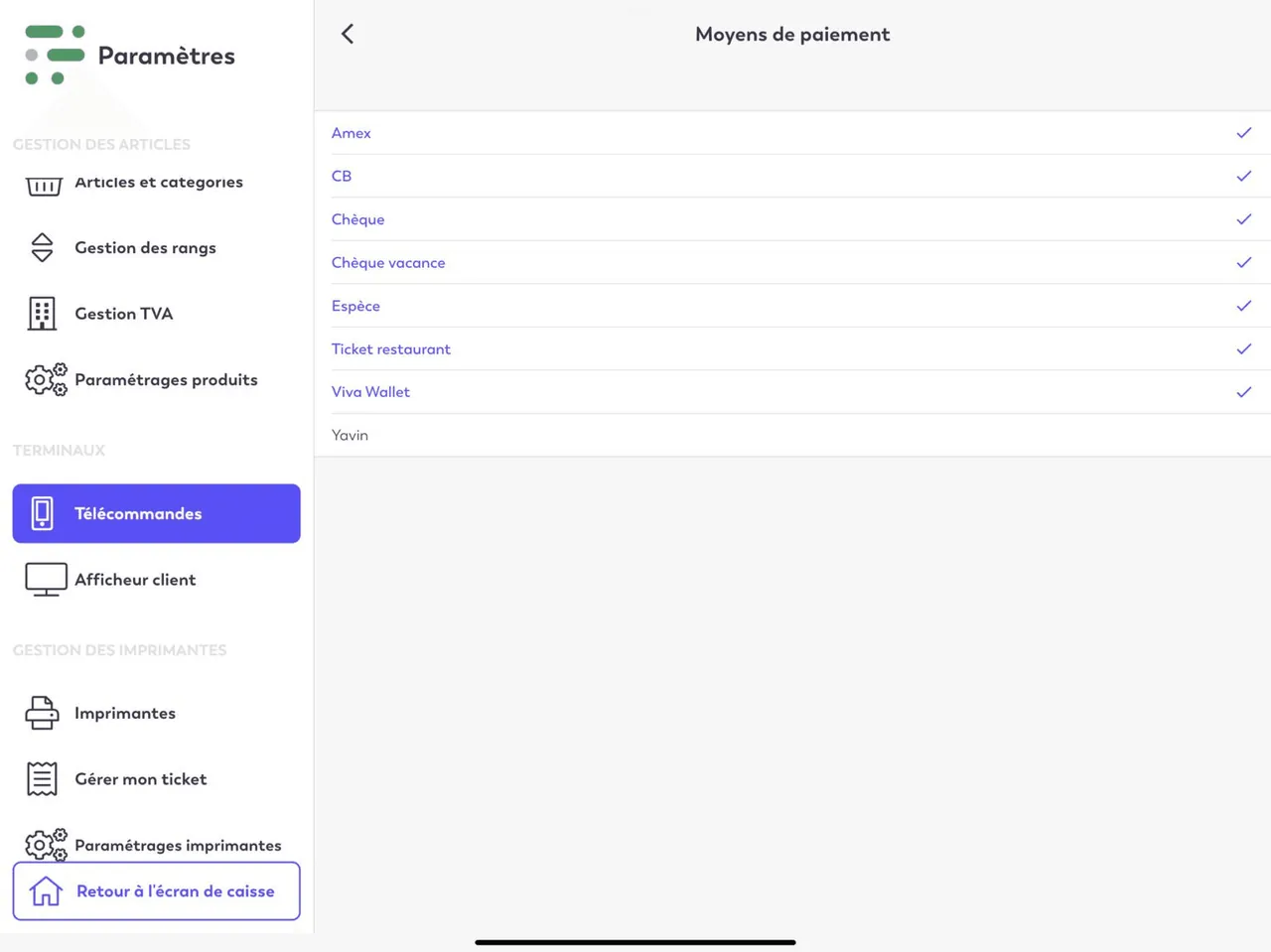Uncheck the Amex payment method checkmark

click(1244, 133)
